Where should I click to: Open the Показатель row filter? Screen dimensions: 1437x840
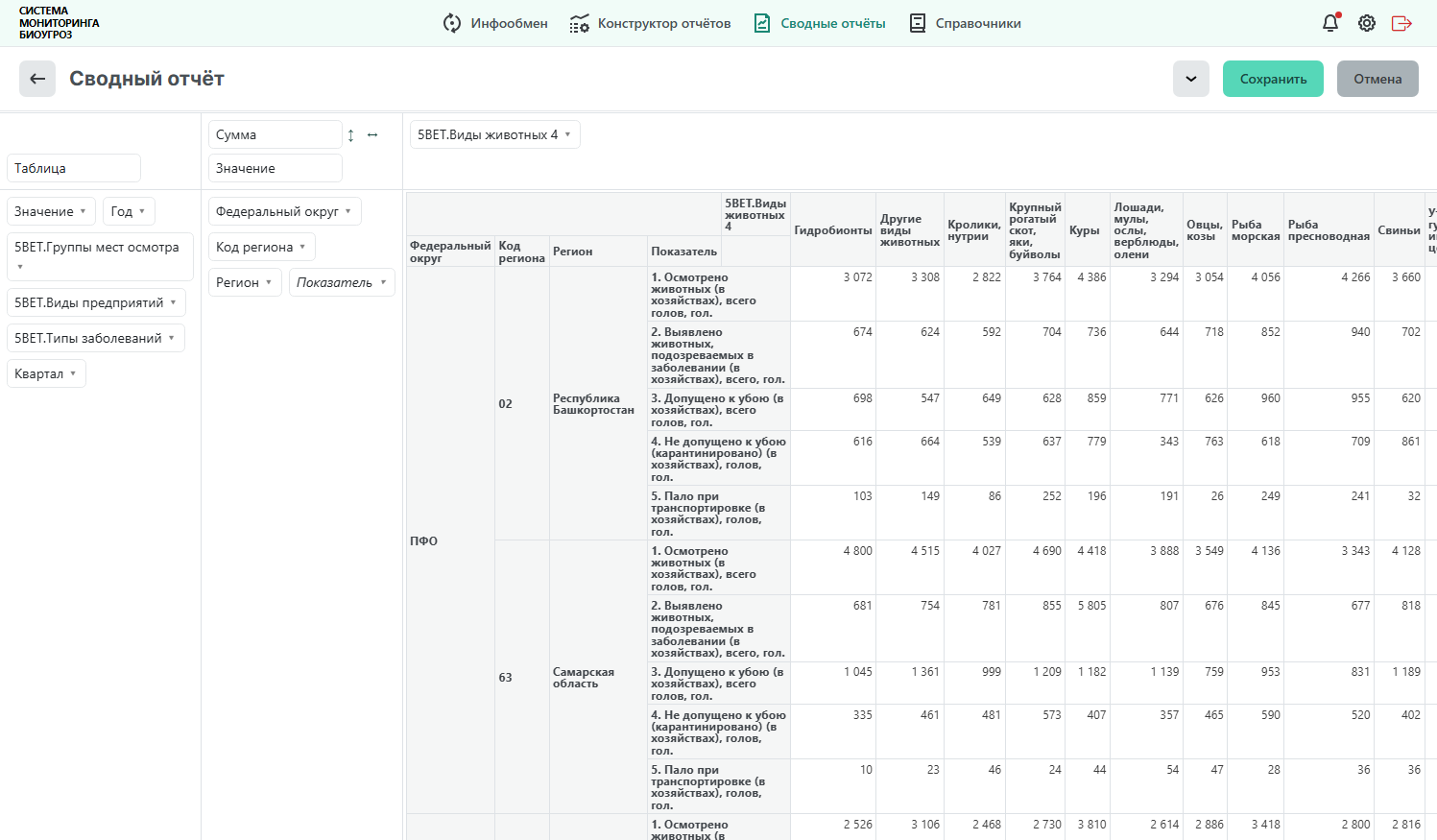point(342,282)
